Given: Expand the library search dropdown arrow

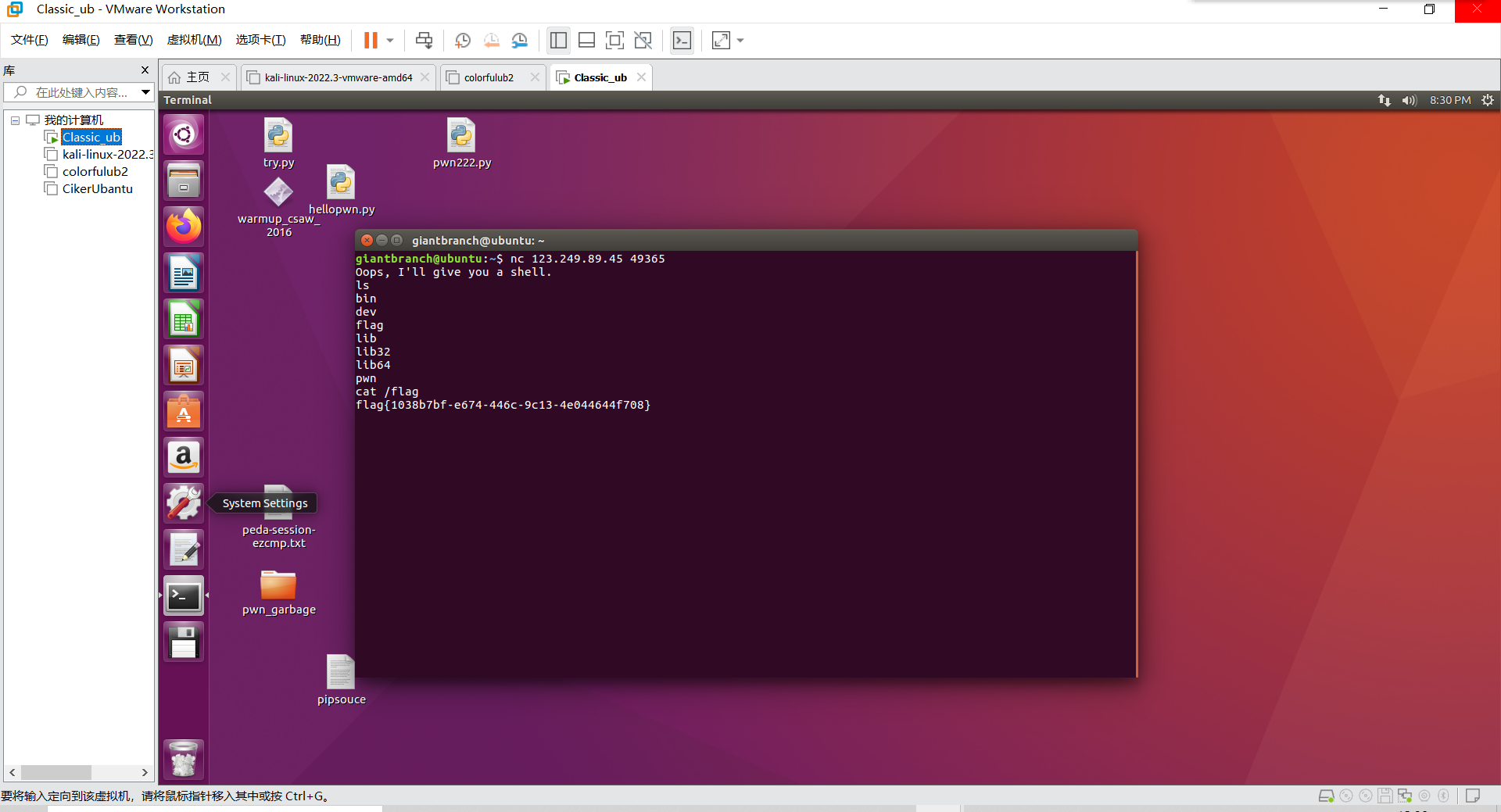Looking at the screenshot, I should coord(145,92).
